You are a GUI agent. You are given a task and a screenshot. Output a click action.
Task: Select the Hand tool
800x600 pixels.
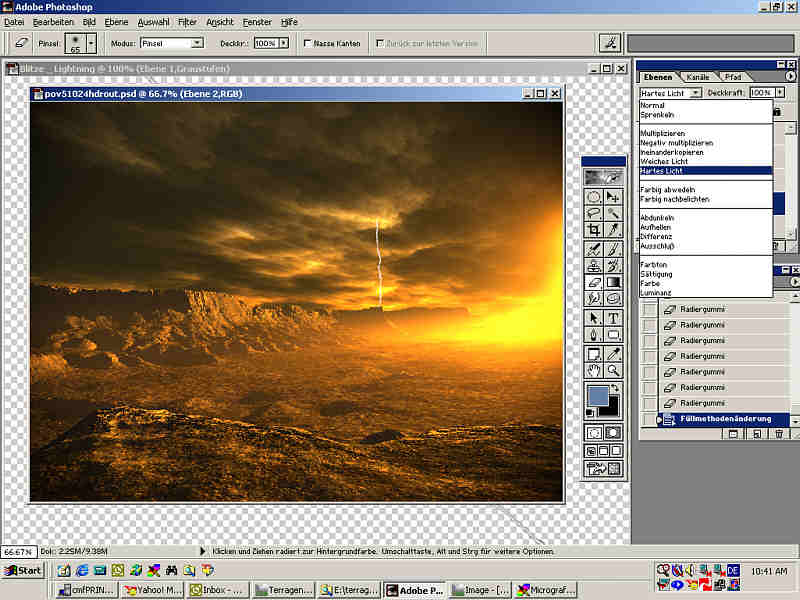pos(594,371)
